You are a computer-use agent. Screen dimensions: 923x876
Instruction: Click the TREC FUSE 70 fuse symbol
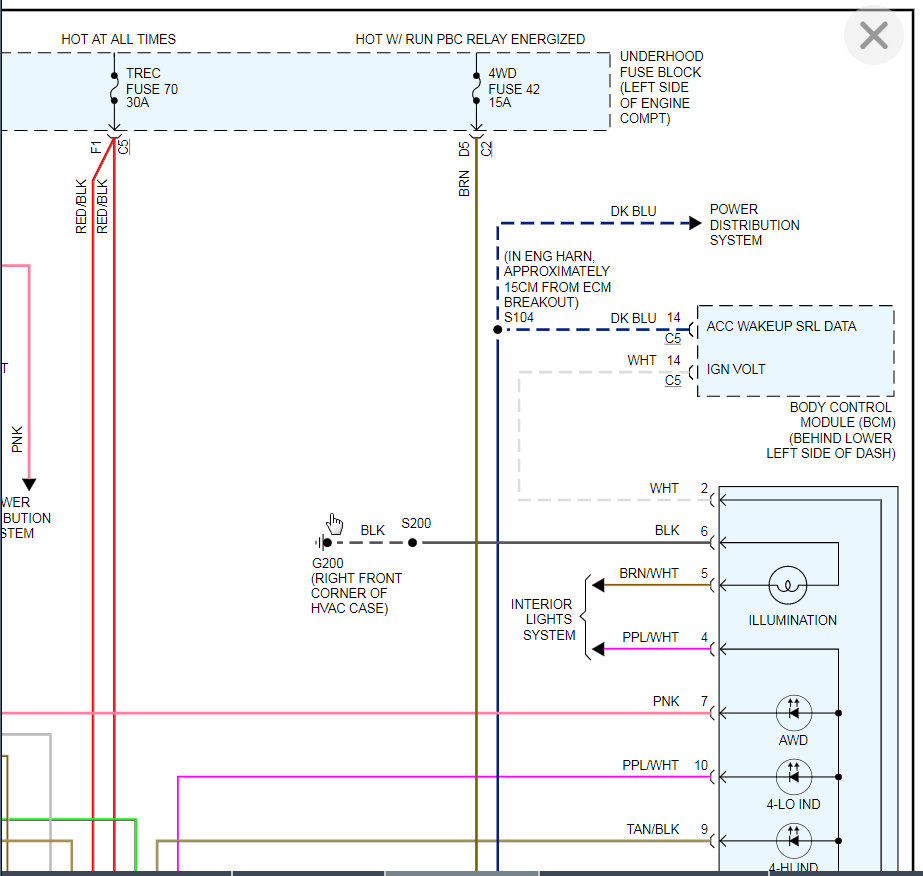(114, 88)
